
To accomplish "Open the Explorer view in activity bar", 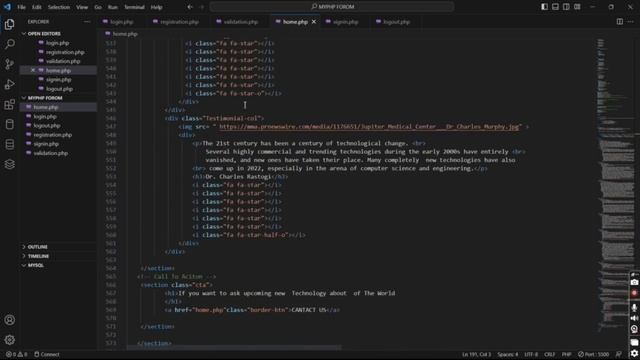I will 9,24.
